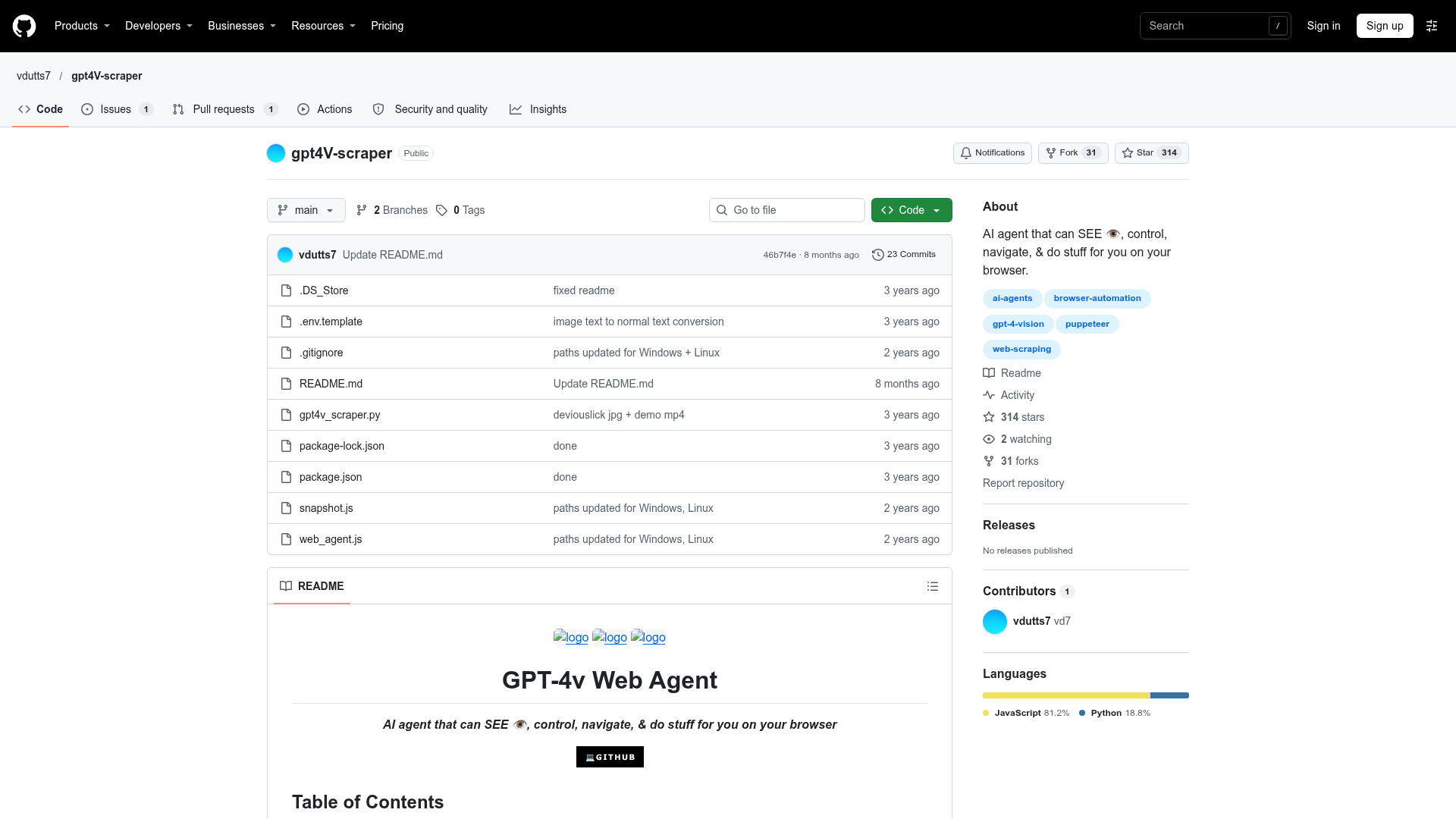The image size is (1456, 819).
Task: Click the file icon beside package.json
Action: tap(286, 477)
